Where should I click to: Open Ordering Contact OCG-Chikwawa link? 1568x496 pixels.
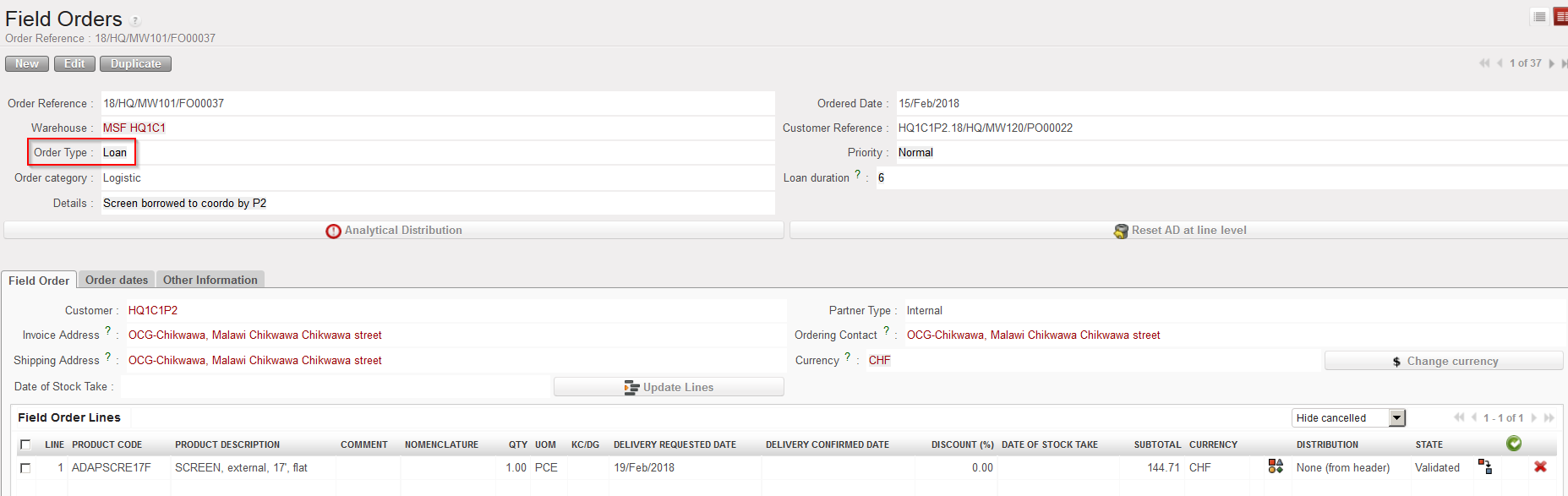coord(1034,335)
